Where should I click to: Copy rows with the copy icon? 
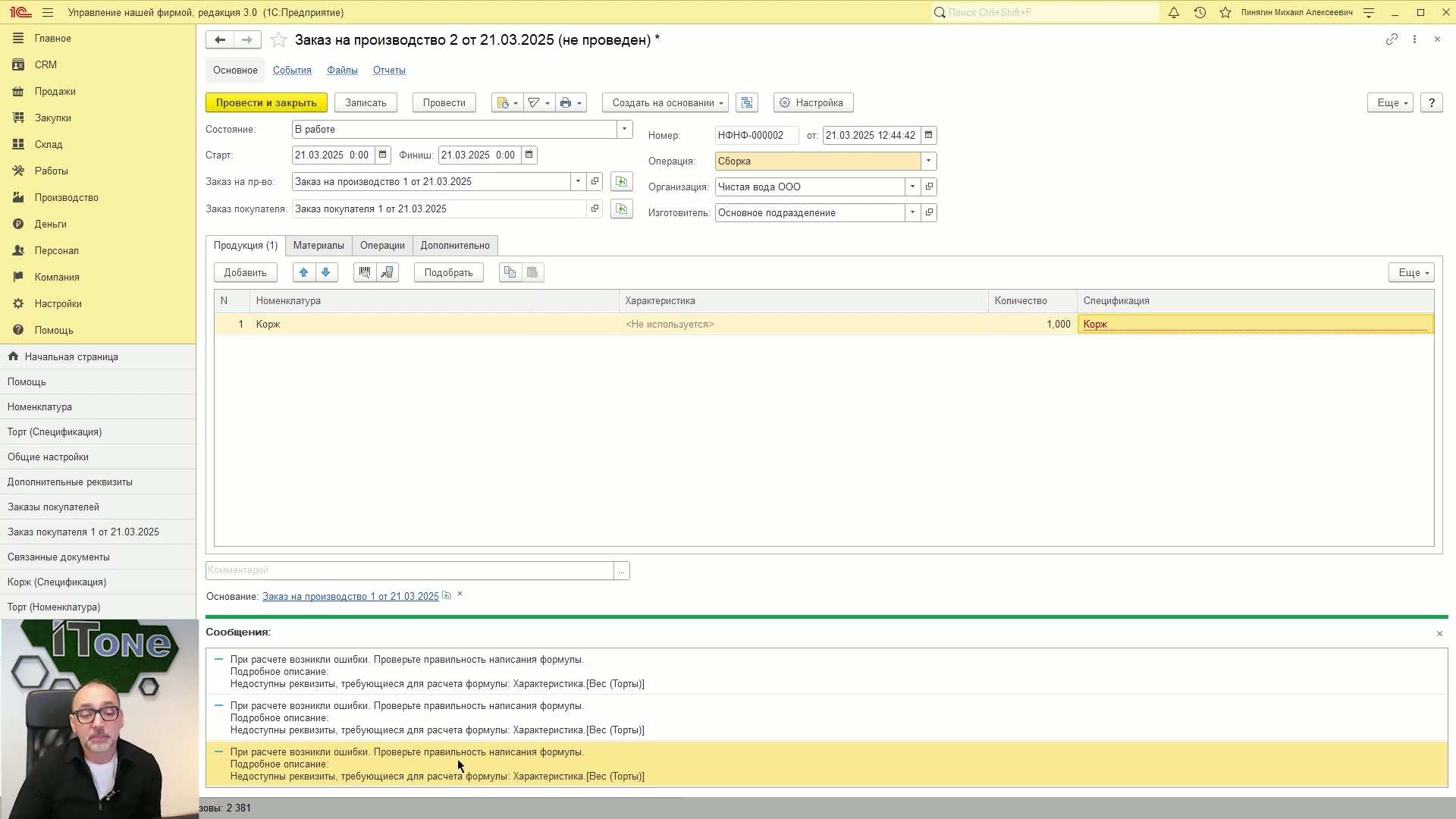[x=510, y=272]
